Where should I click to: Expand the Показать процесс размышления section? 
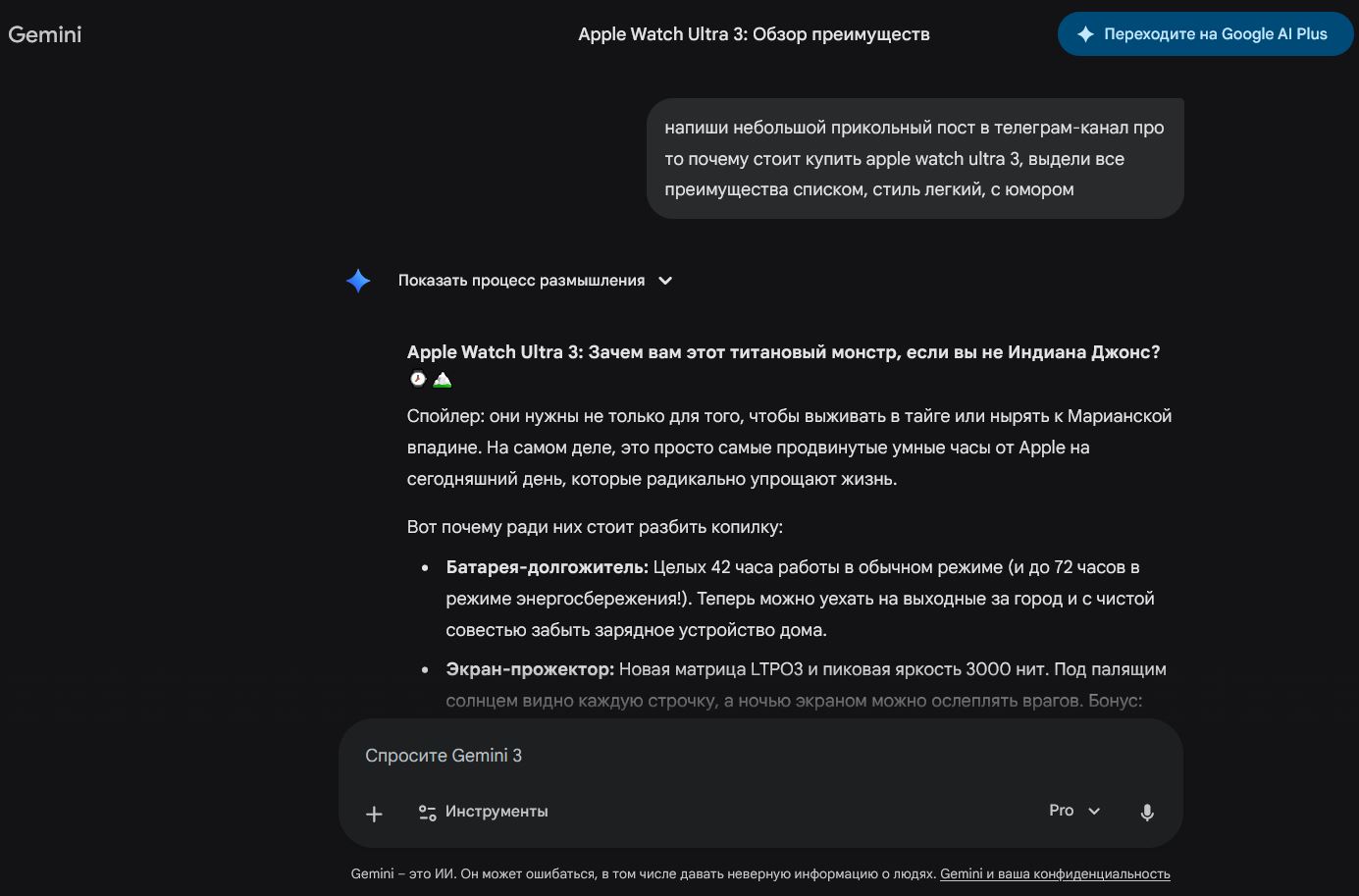pyautogui.click(x=521, y=280)
